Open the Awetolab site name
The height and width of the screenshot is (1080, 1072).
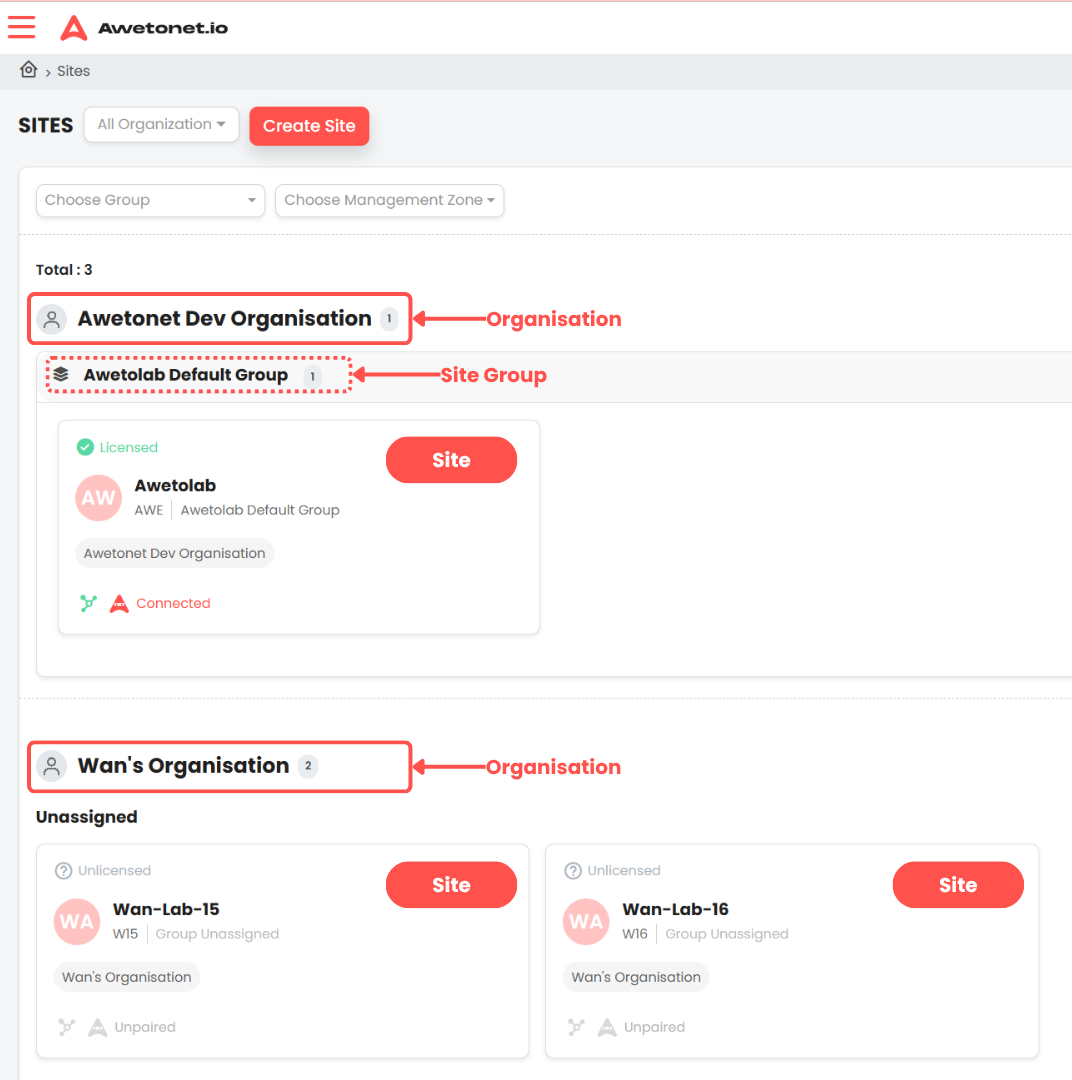click(x=175, y=486)
